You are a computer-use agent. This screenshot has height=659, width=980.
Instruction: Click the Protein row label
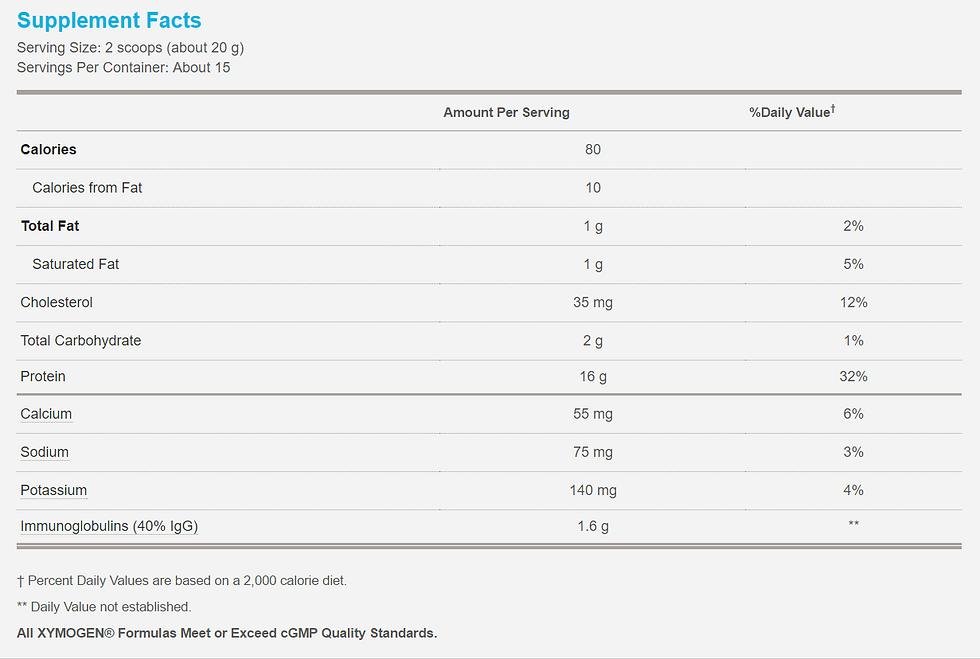tap(42, 376)
